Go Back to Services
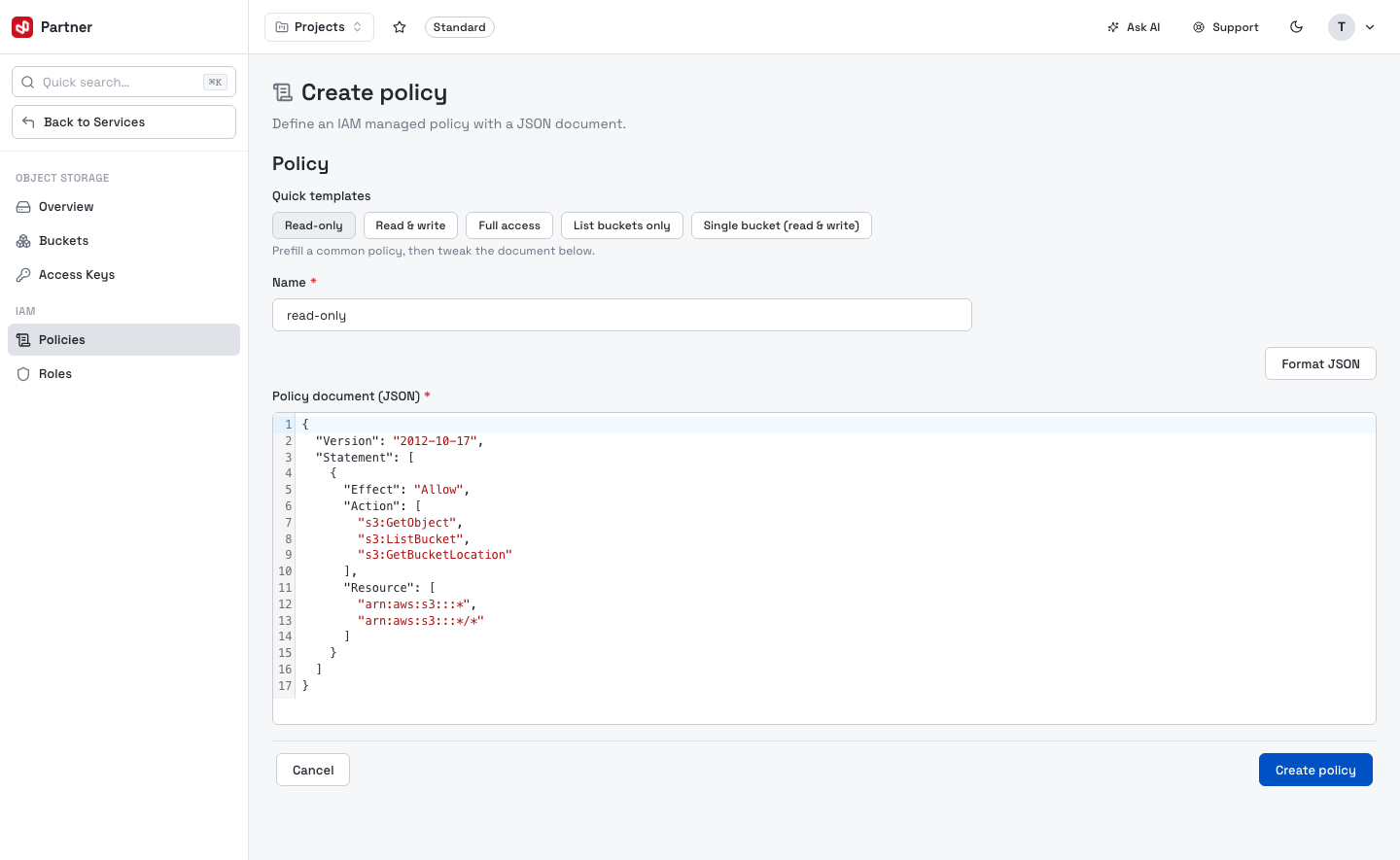The image size is (1400, 860). (x=123, y=122)
